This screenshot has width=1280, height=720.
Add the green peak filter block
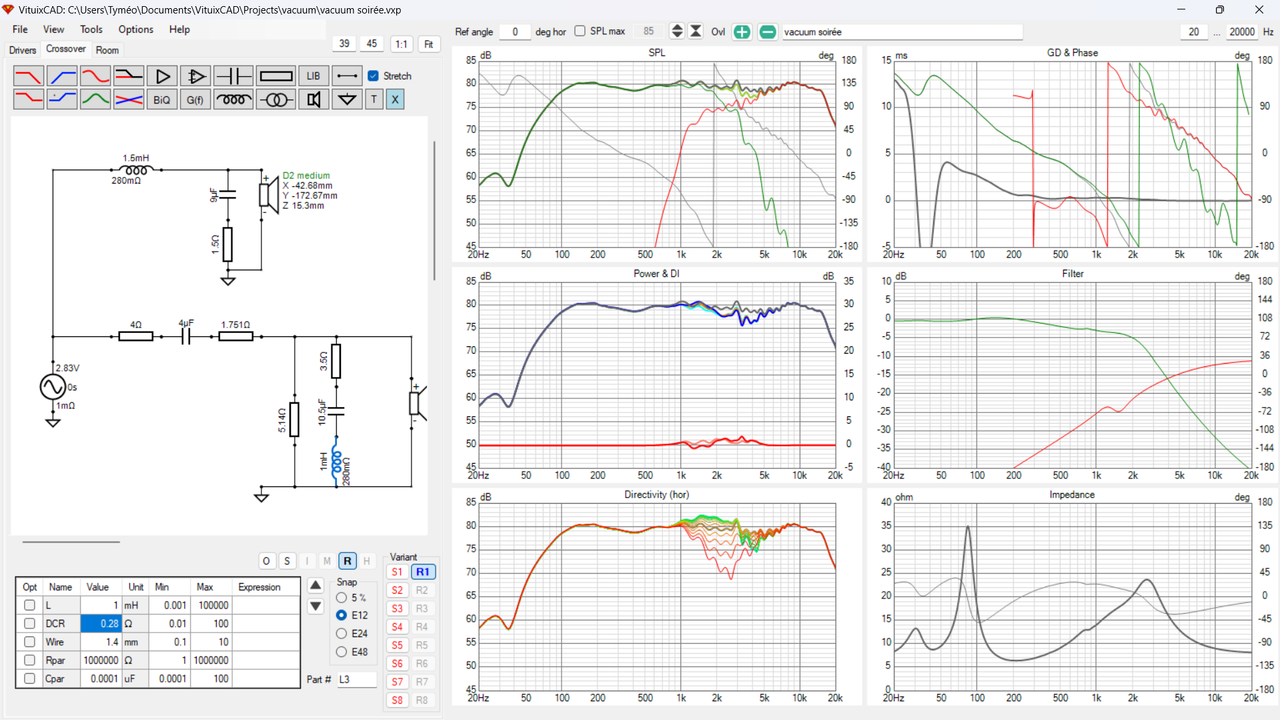pos(95,99)
